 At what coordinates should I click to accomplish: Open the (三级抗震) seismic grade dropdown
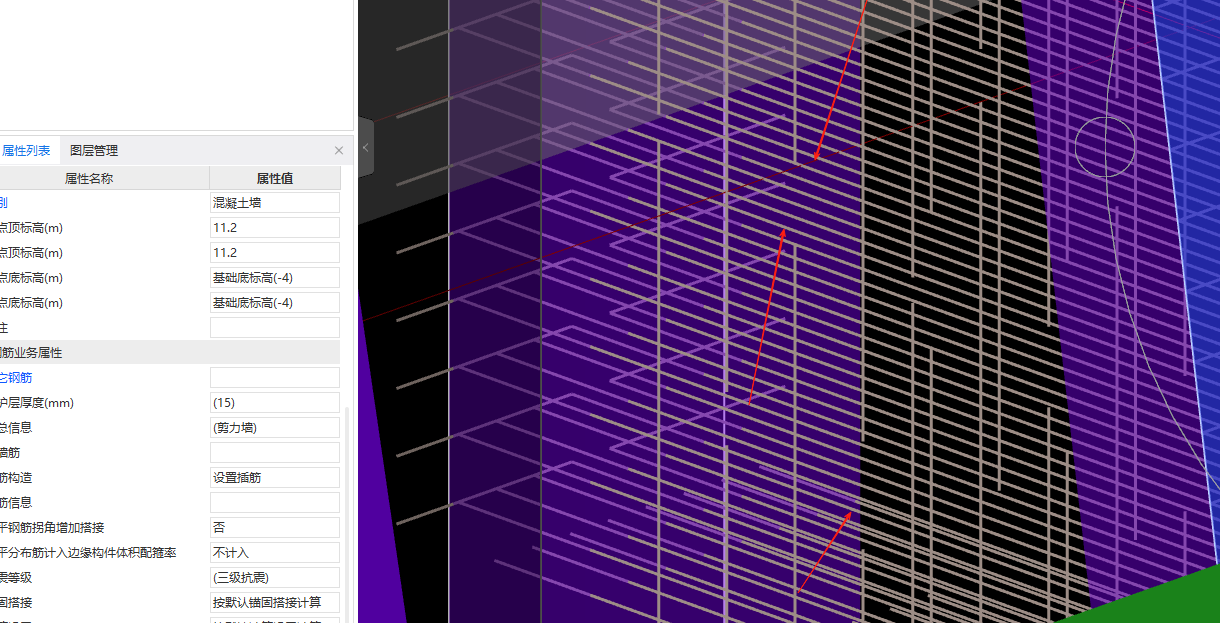275,577
